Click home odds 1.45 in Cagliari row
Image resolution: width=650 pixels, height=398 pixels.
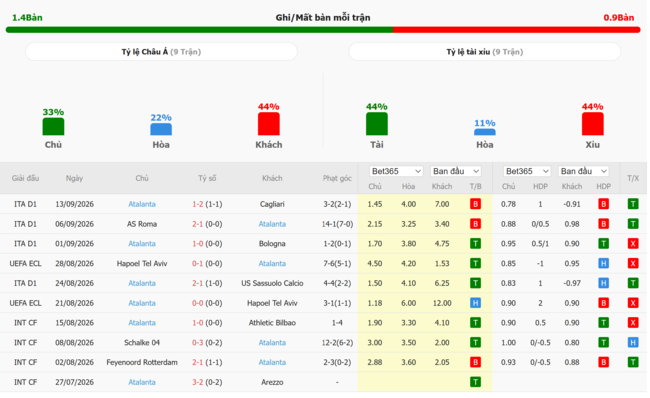[375, 204]
